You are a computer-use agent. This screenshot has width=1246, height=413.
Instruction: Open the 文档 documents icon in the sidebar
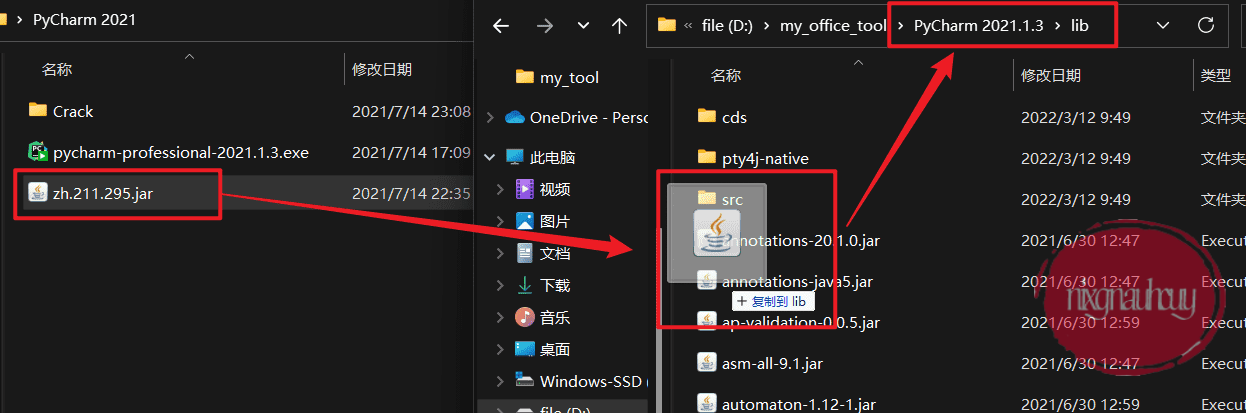524,253
